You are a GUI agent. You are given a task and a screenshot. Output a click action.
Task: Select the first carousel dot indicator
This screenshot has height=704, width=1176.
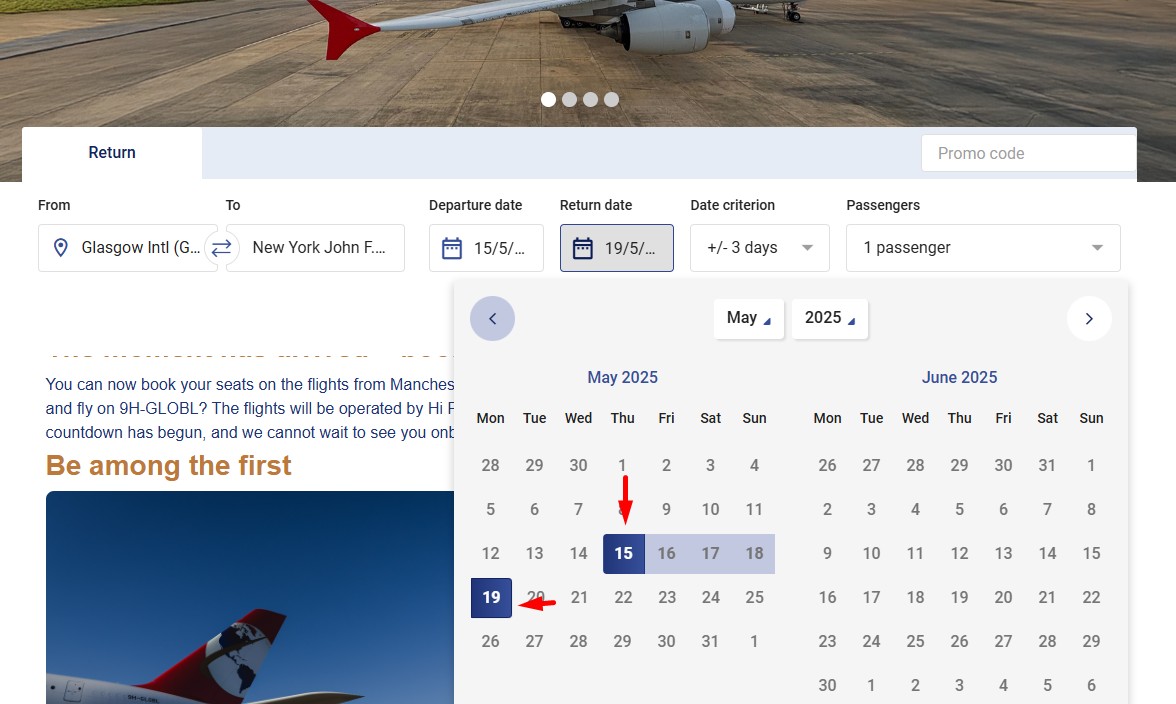tap(548, 99)
